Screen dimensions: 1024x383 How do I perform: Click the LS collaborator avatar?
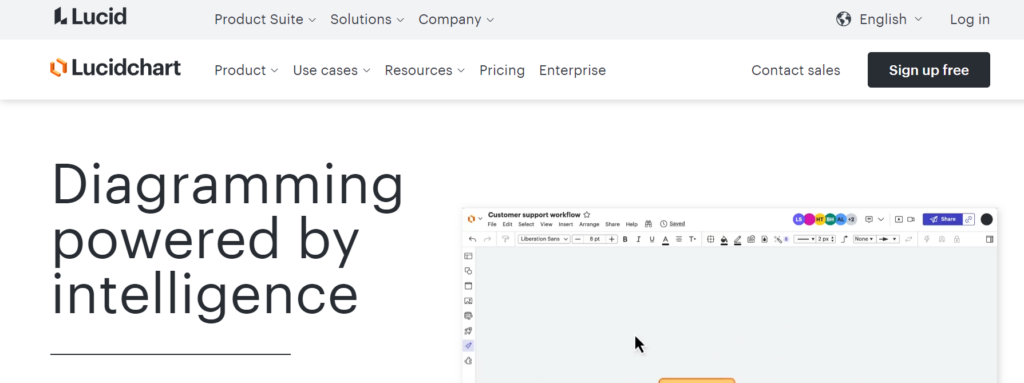tap(799, 219)
